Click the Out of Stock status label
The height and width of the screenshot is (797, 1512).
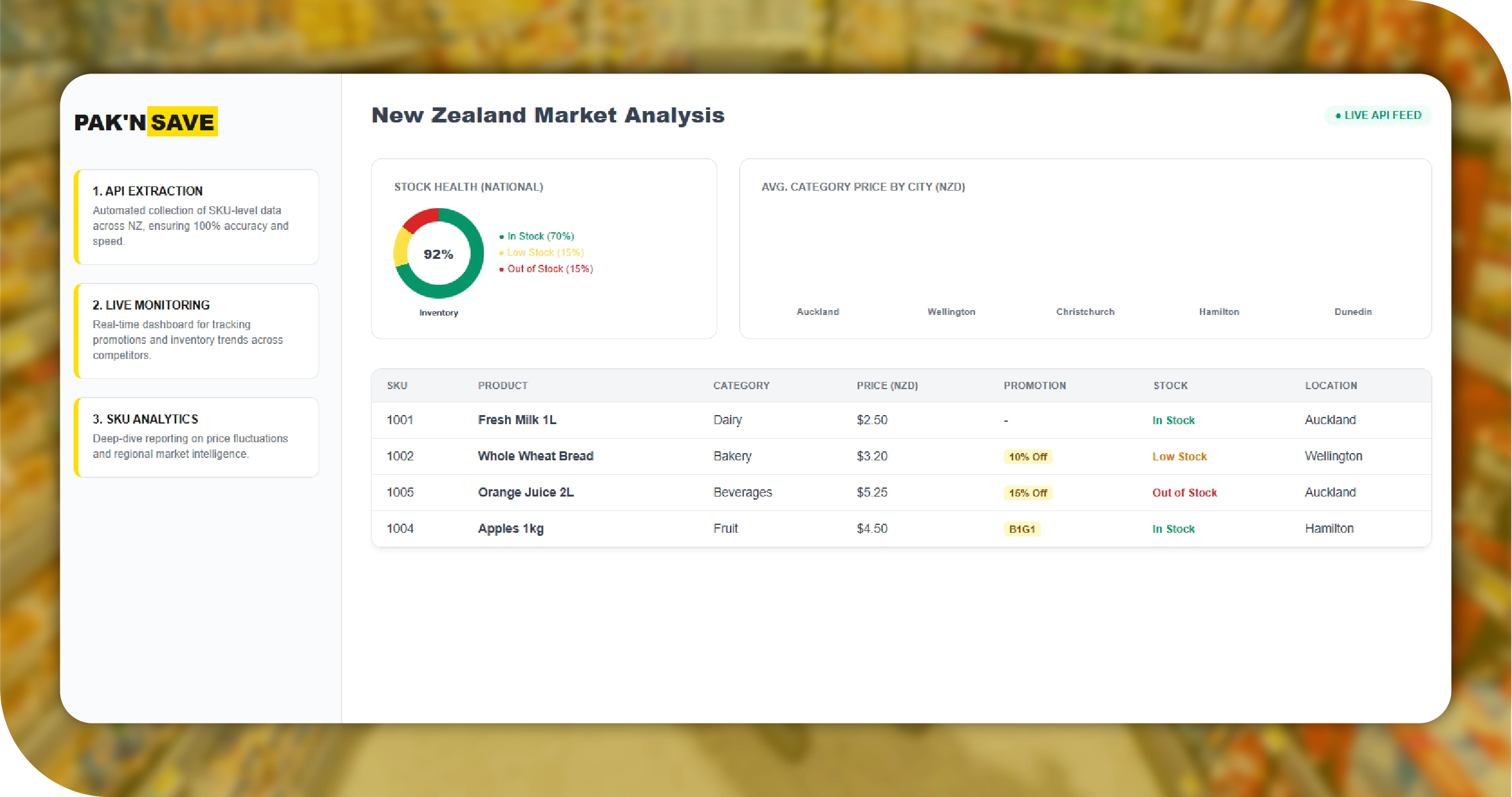(1184, 493)
